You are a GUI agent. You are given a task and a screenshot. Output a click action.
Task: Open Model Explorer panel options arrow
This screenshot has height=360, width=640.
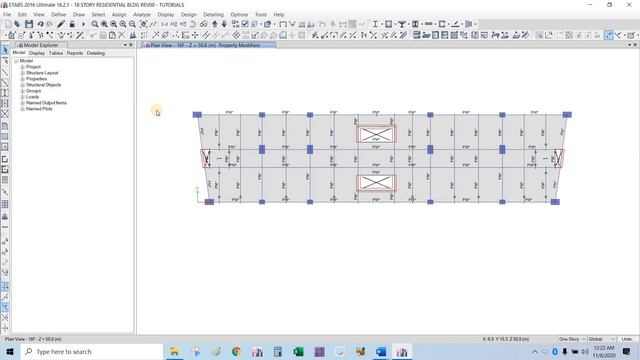tap(125, 45)
